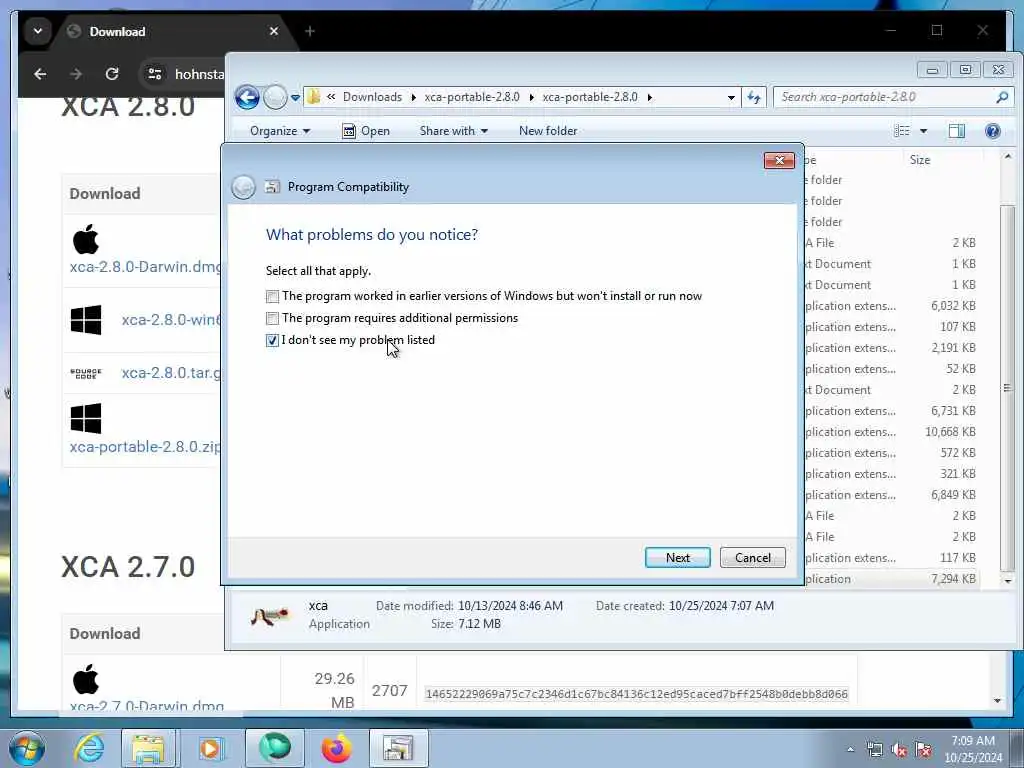Open Explorer recent locations dropdown
The image size is (1024, 768).
295,98
